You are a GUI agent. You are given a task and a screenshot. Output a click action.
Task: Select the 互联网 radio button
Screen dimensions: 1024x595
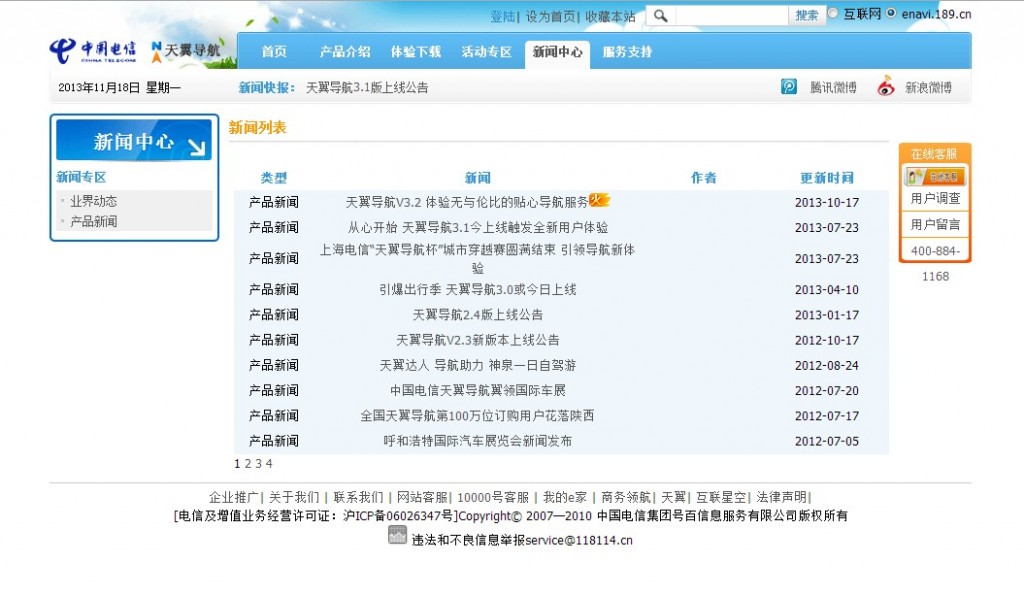click(x=833, y=13)
